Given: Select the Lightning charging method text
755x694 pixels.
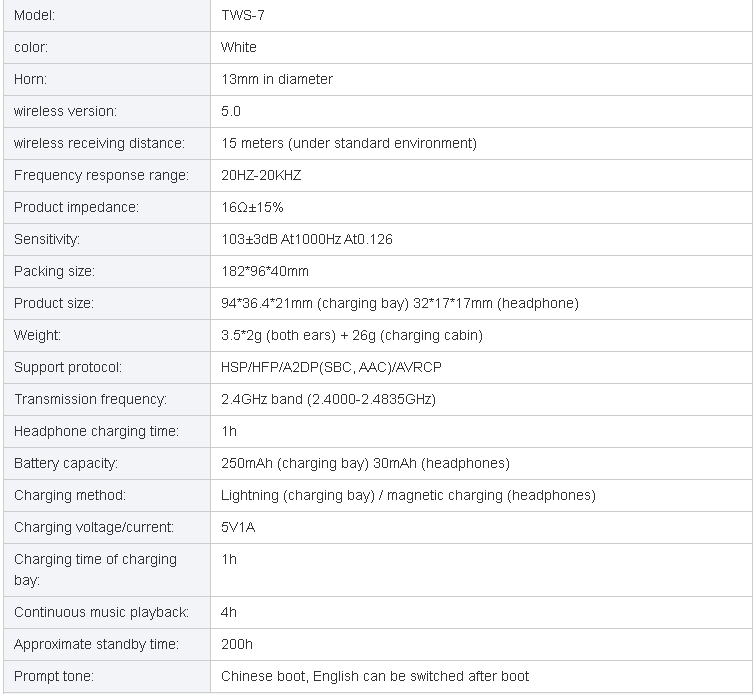Looking at the screenshot, I should pyautogui.click(x=408, y=495).
